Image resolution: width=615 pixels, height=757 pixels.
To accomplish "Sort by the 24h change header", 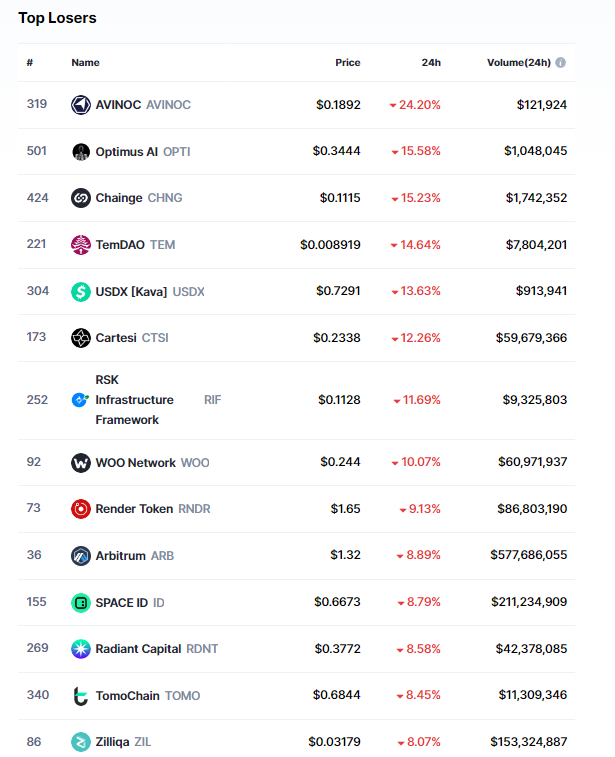I will click(431, 63).
